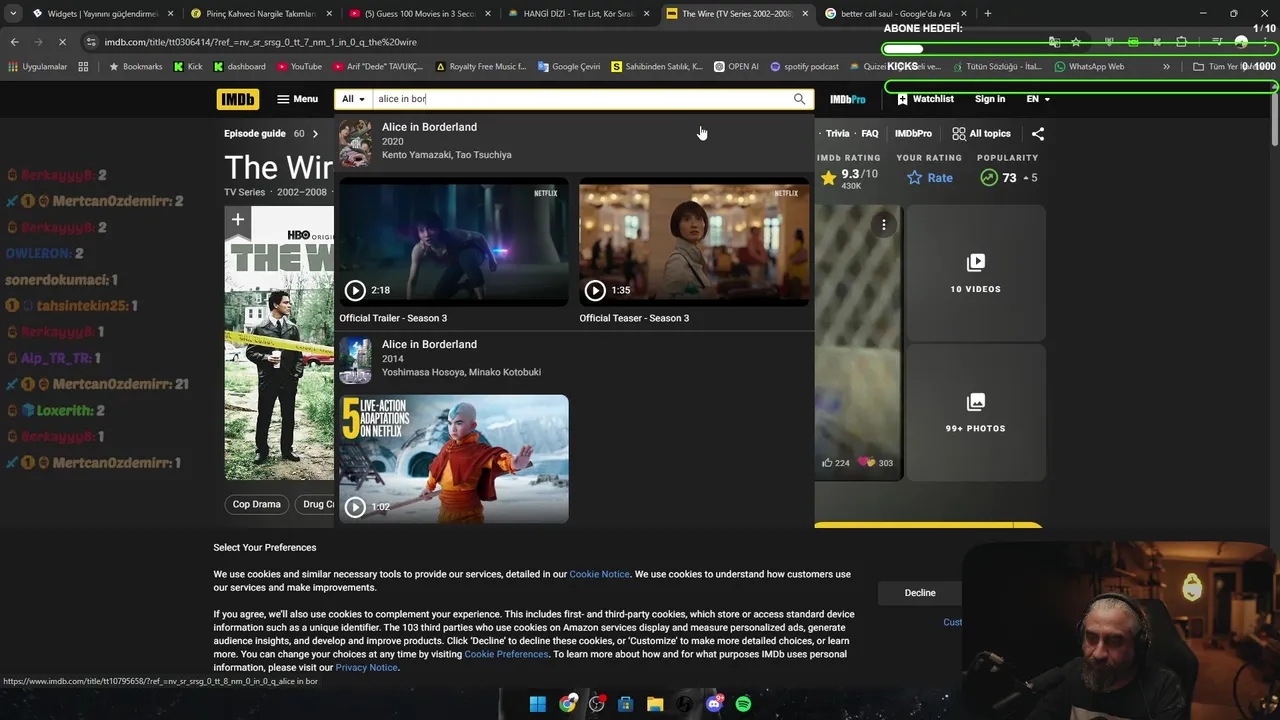This screenshot has width=1280, height=720.
Task: Open a new browser tab
Action: [x=987, y=13]
